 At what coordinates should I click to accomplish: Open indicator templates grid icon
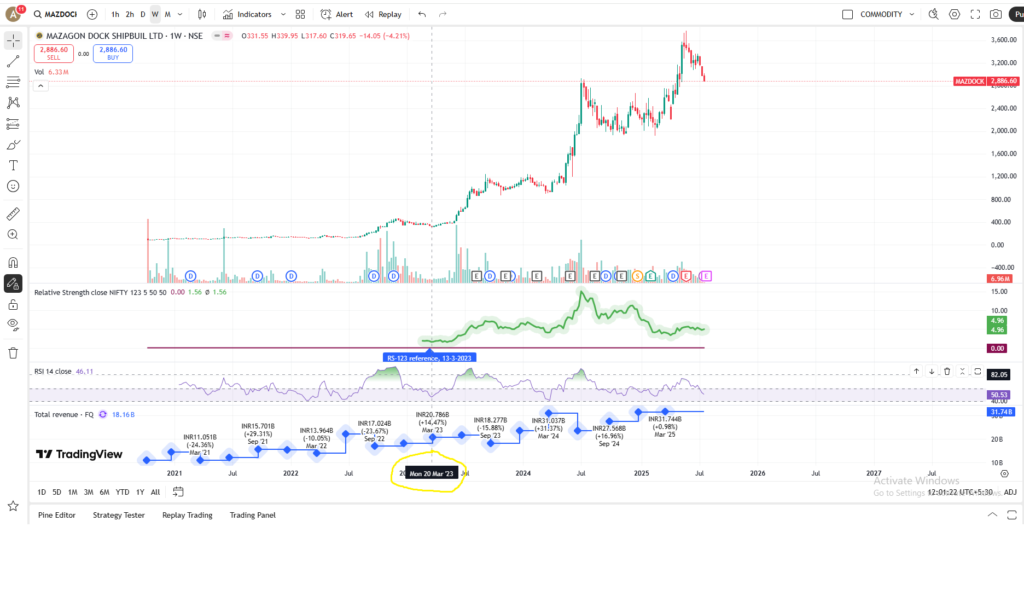[300, 14]
